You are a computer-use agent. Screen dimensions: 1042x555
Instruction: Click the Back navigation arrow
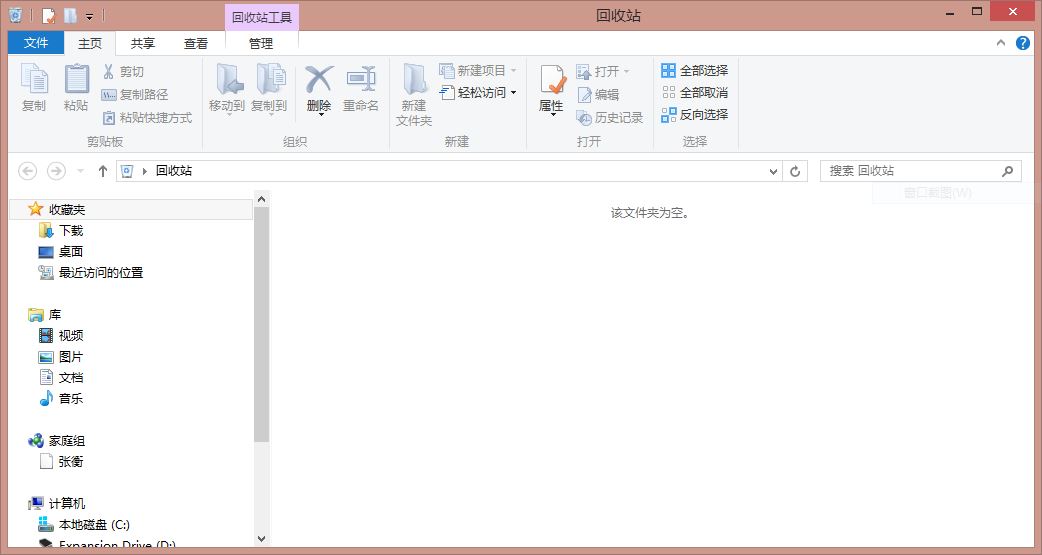(x=27, y=171)
